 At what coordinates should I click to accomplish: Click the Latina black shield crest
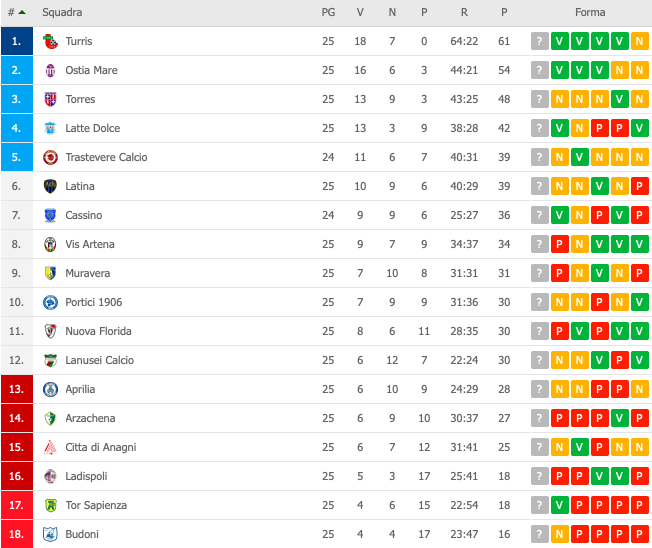tap(50, 186)
